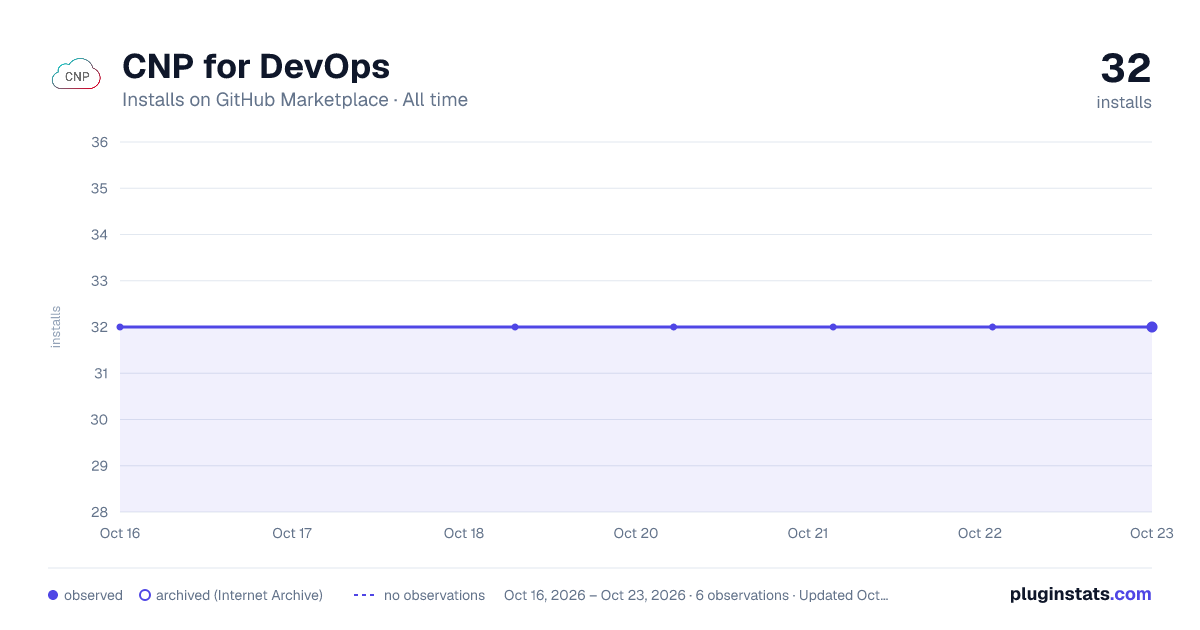Click the hollow 'archived' legend circle
This screenshot has height=630, width=1200.
point(145,595)
